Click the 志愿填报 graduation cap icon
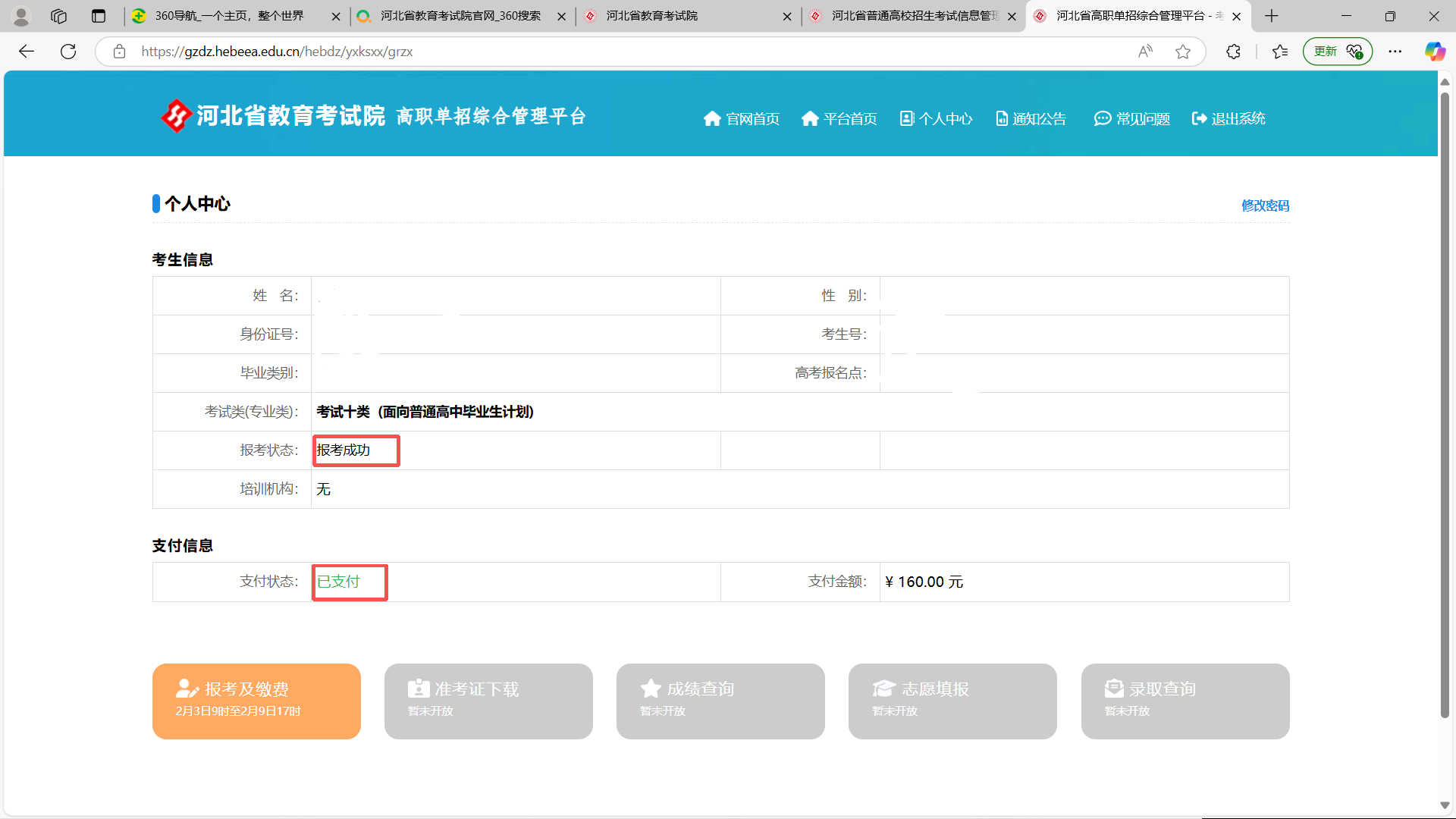Screen dimensions: 1456x819 click(x=884, y=688)
